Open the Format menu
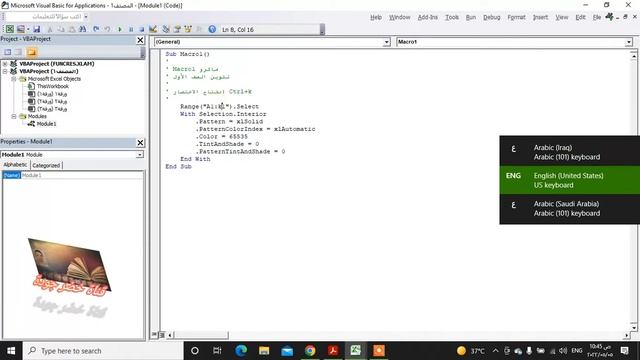Screen dimensions: 640x360 click(x=517, y=17)
